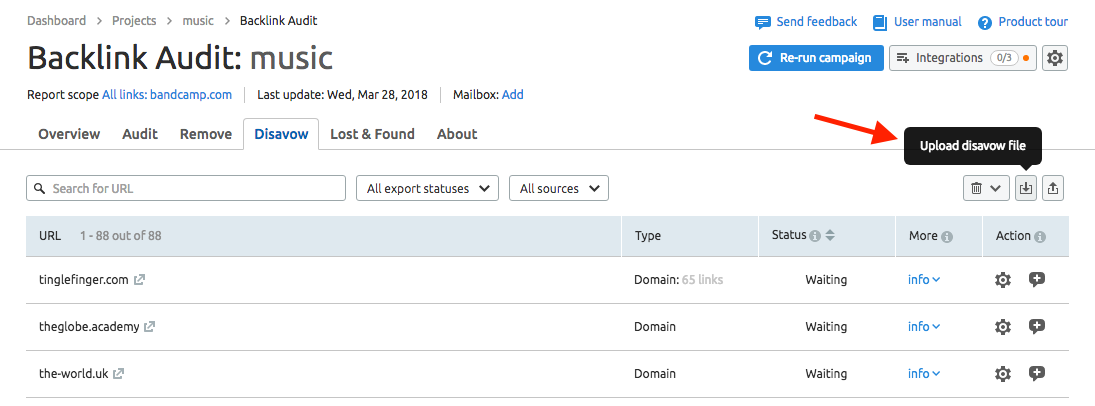Go to Projects breadcrumb
The height and width of the screenshot is (406, 1095).
click(134, 21)
